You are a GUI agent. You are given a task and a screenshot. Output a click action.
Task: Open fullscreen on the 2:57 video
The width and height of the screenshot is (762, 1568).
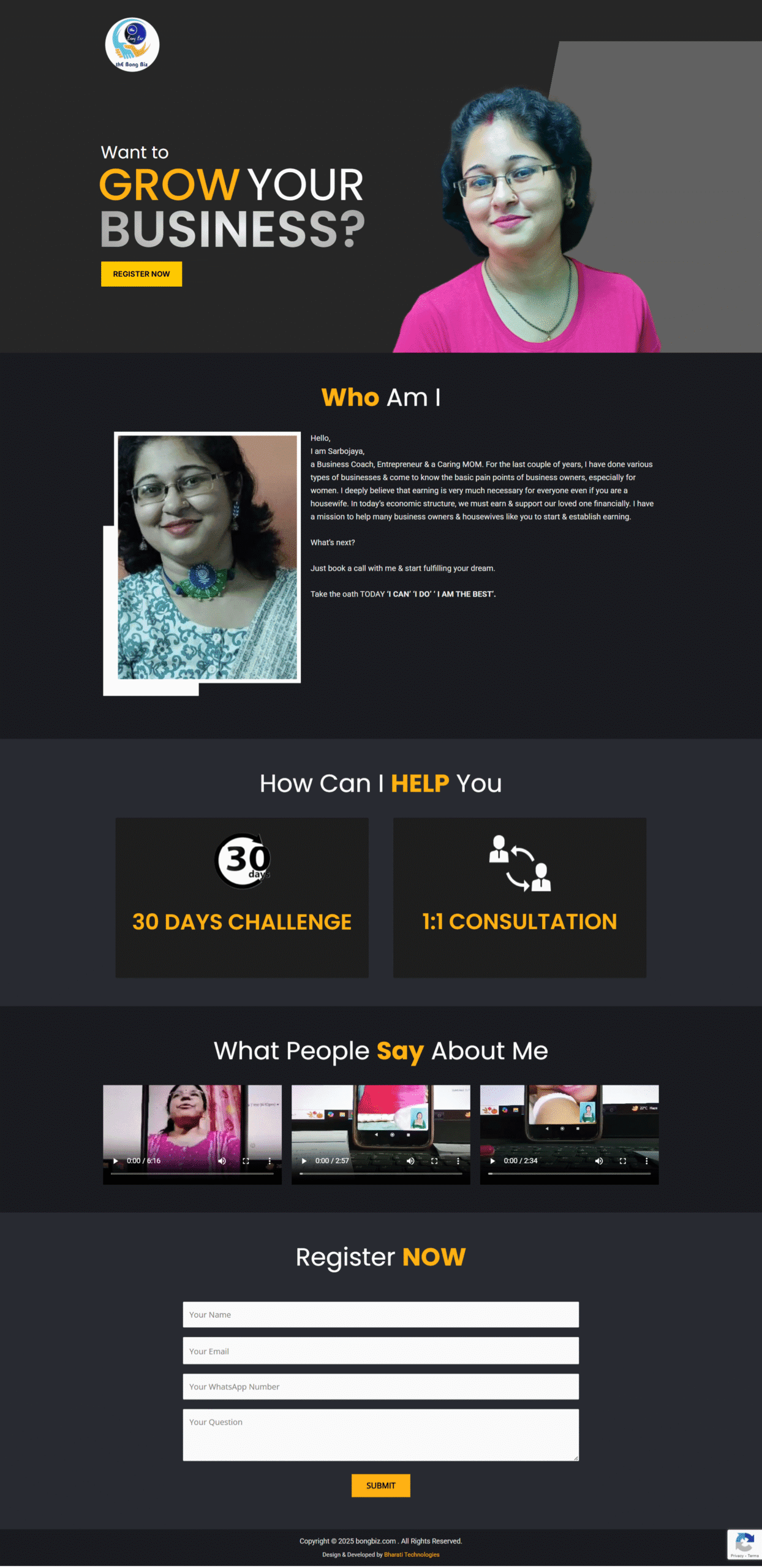pos(434,1161)
